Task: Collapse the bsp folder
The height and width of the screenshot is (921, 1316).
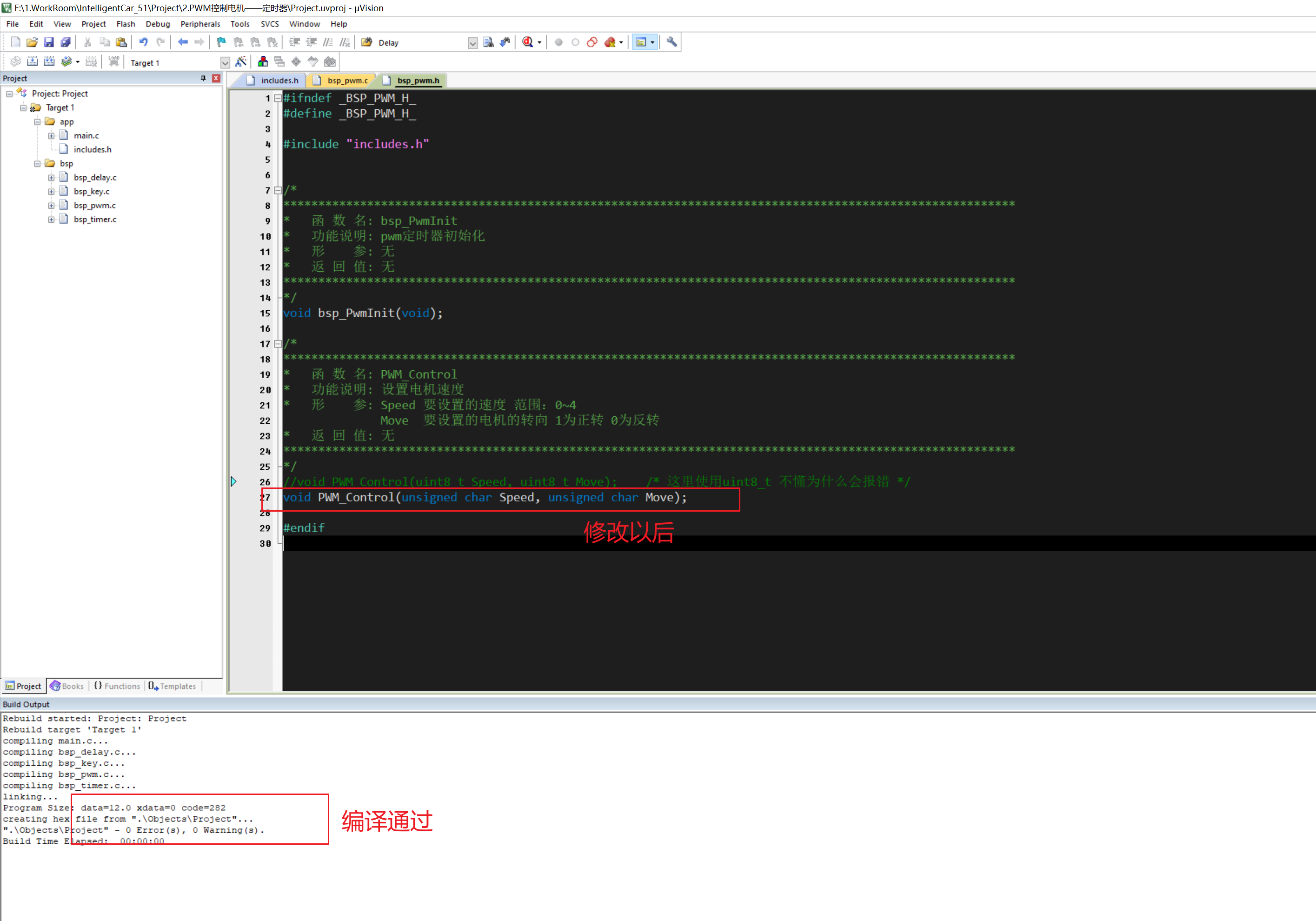Action: point(37,163)
